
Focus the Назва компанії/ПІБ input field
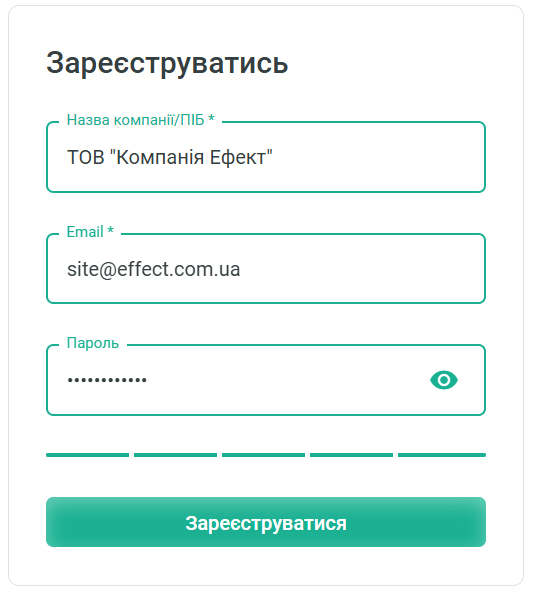266,157
